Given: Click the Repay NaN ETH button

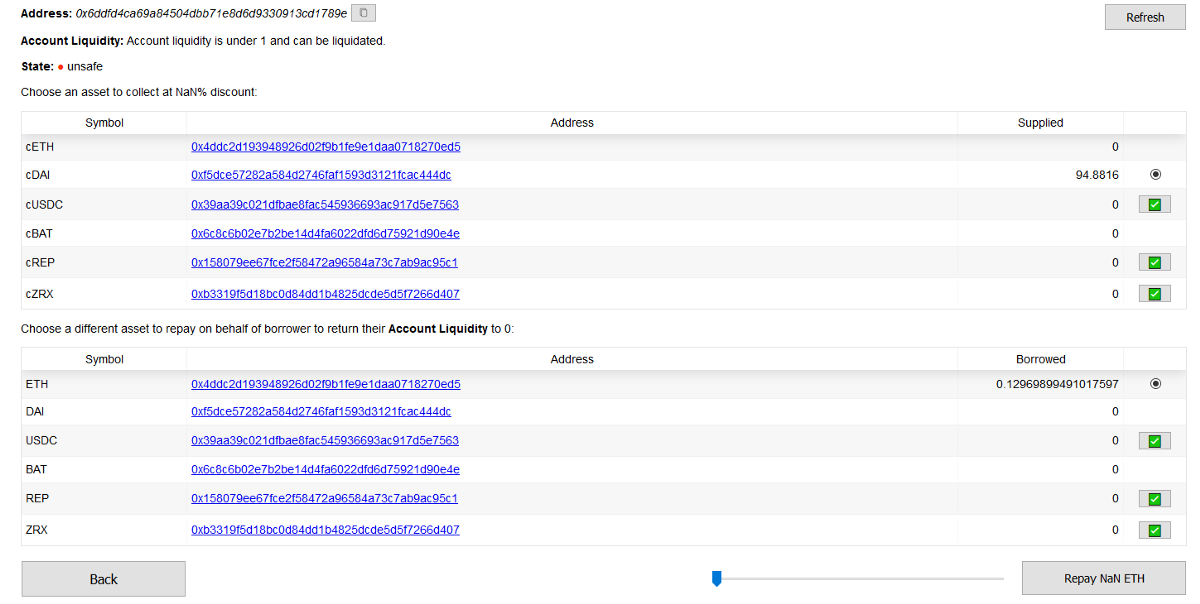Looking at the screenshot, I should (1104, 579).
